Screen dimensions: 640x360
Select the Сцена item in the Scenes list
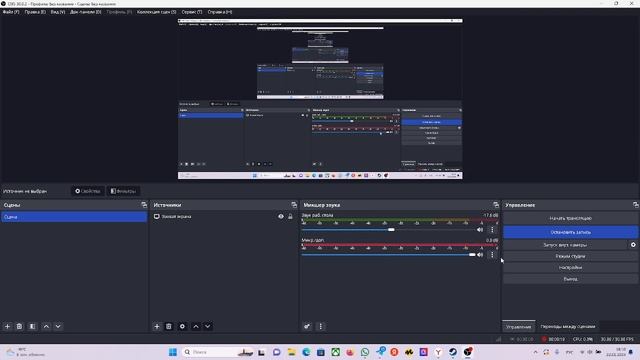point(74,217)
